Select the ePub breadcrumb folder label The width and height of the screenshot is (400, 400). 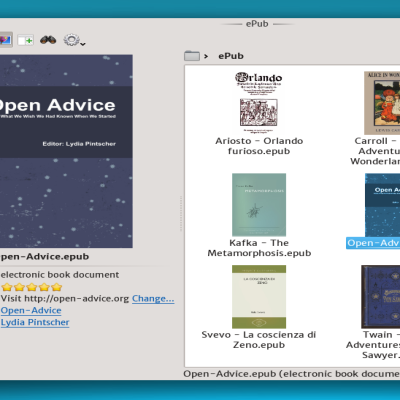231,56
